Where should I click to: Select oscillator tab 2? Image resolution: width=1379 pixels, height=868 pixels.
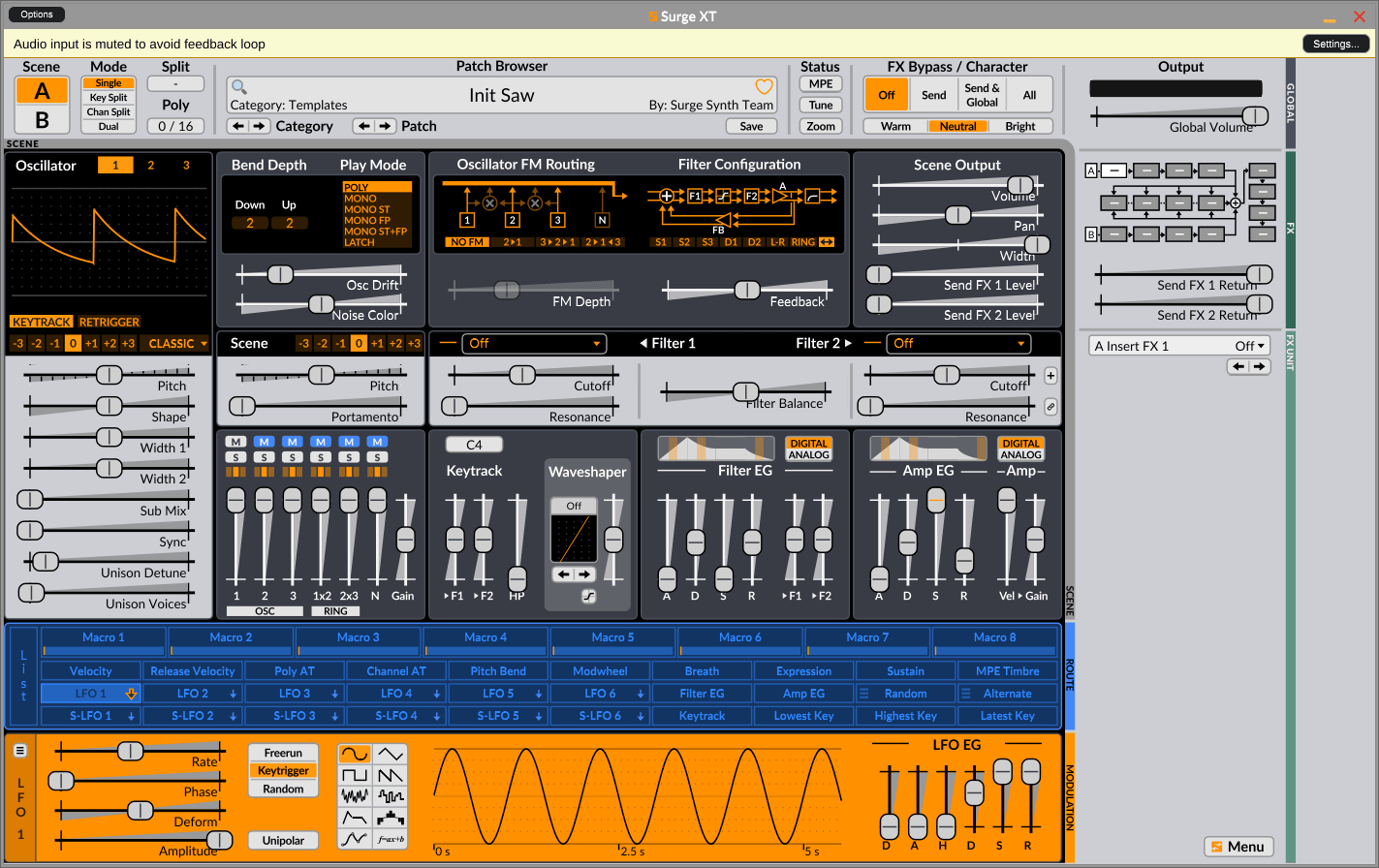pyautogui.click(x=150, y=165)
